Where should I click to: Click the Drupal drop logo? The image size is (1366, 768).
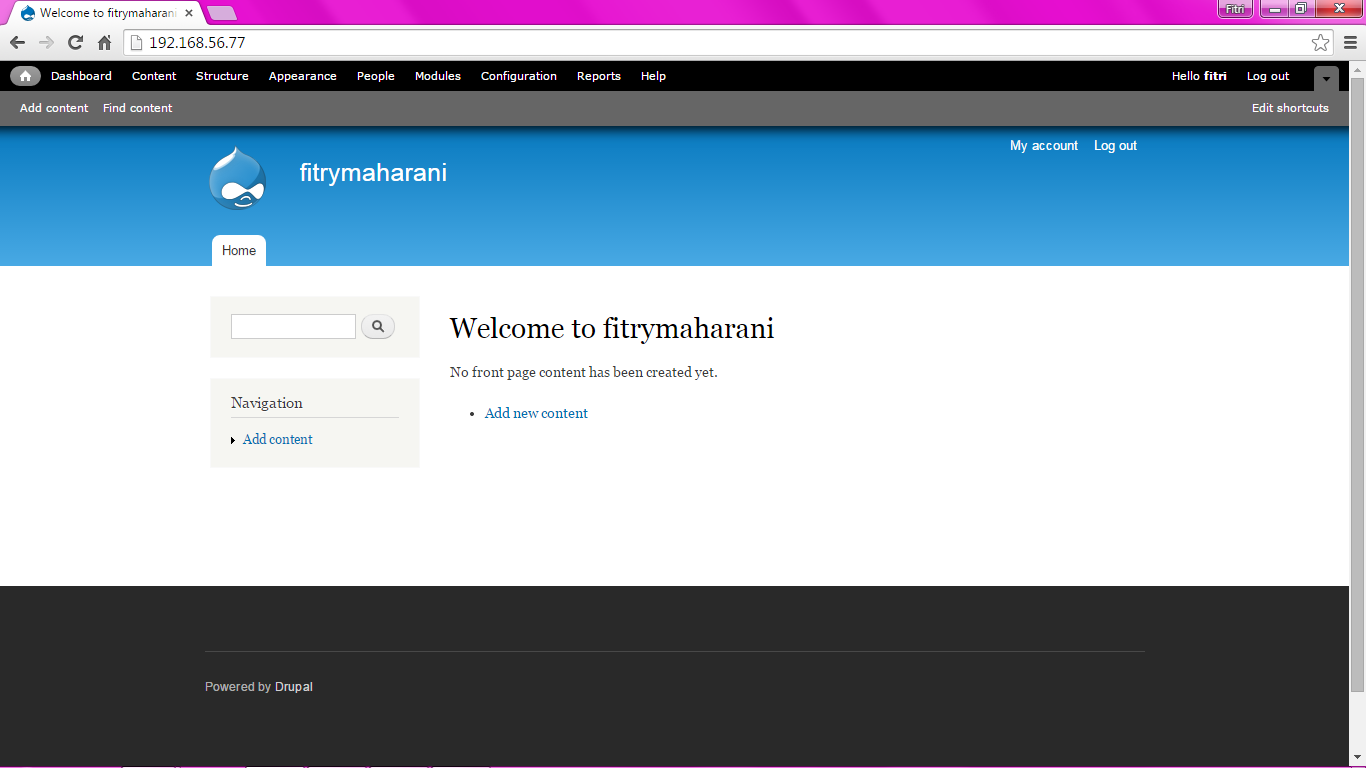pos(237,178)
